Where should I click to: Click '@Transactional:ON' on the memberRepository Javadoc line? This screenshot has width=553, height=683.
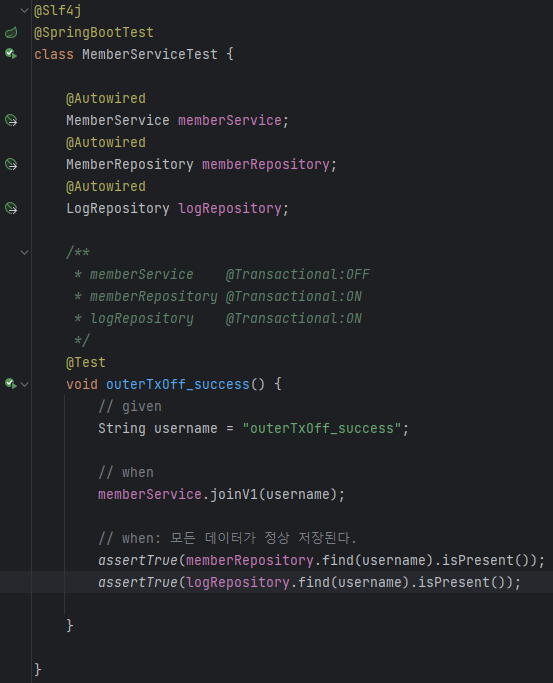point(294,296)
